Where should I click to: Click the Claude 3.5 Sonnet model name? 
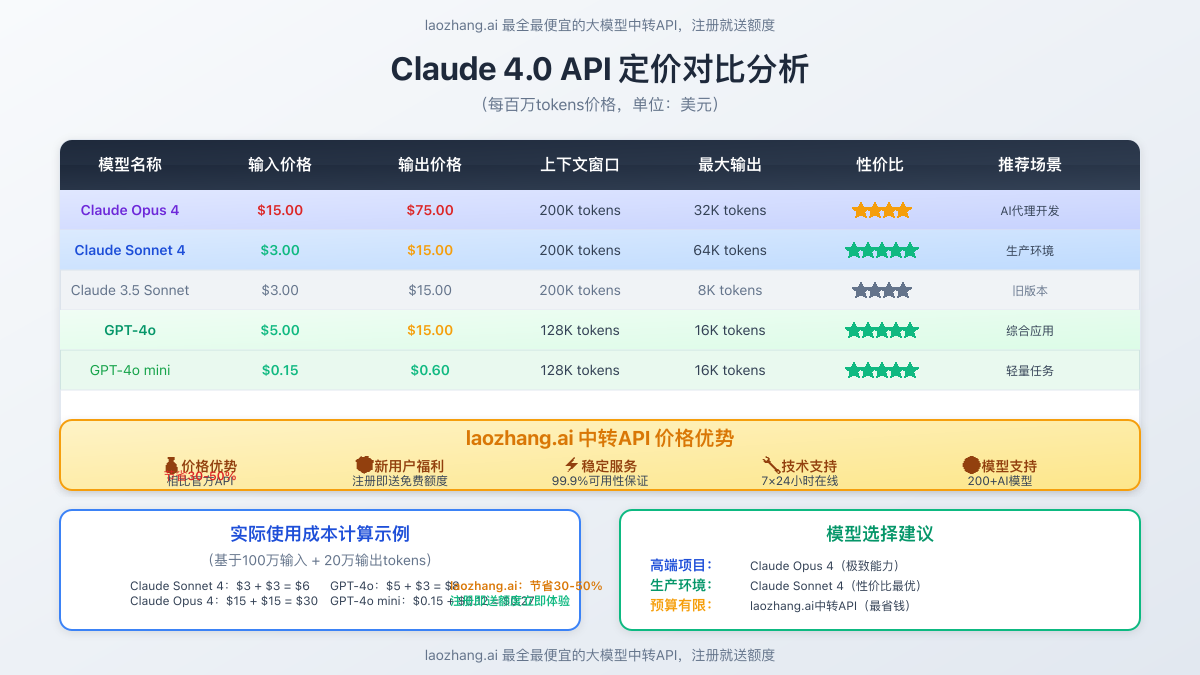coord(130,290)
